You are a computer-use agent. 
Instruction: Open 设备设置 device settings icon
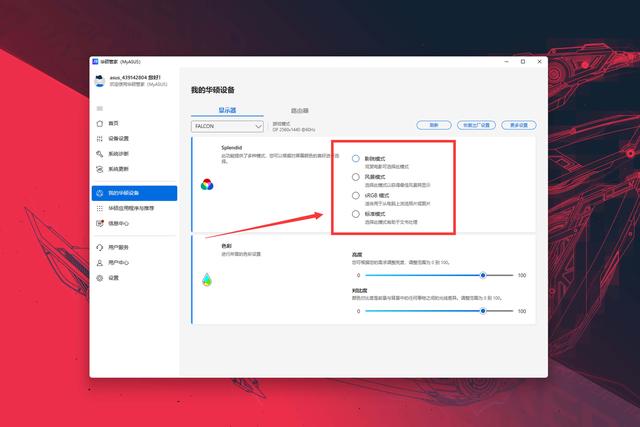point(100,138)
